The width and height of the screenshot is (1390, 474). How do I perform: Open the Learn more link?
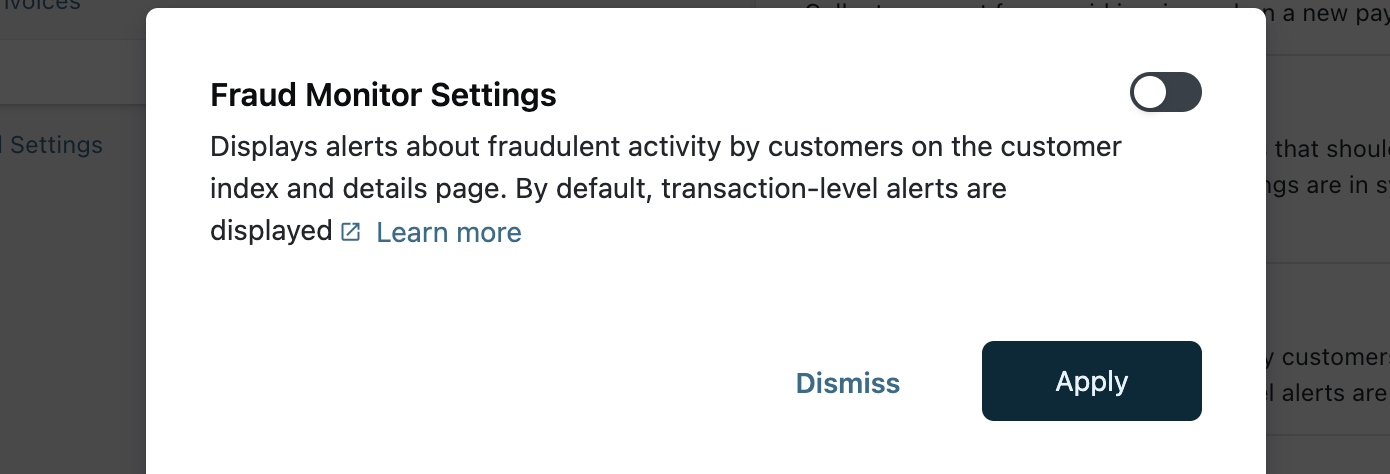pos(448,233)
